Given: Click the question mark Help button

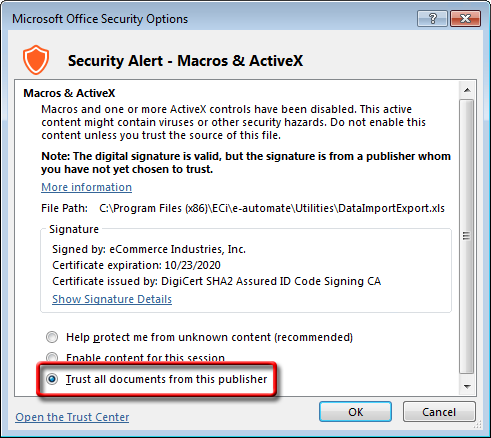Looking at the screenshot, I should 432,18.
